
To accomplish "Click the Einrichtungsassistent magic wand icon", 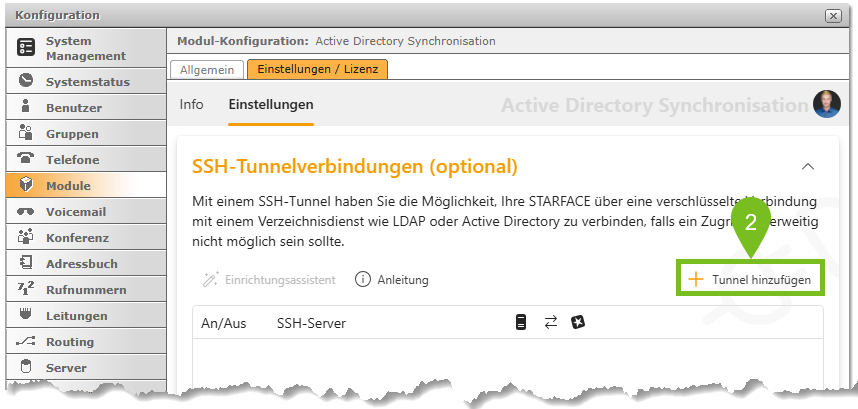I will coord(211,279).
